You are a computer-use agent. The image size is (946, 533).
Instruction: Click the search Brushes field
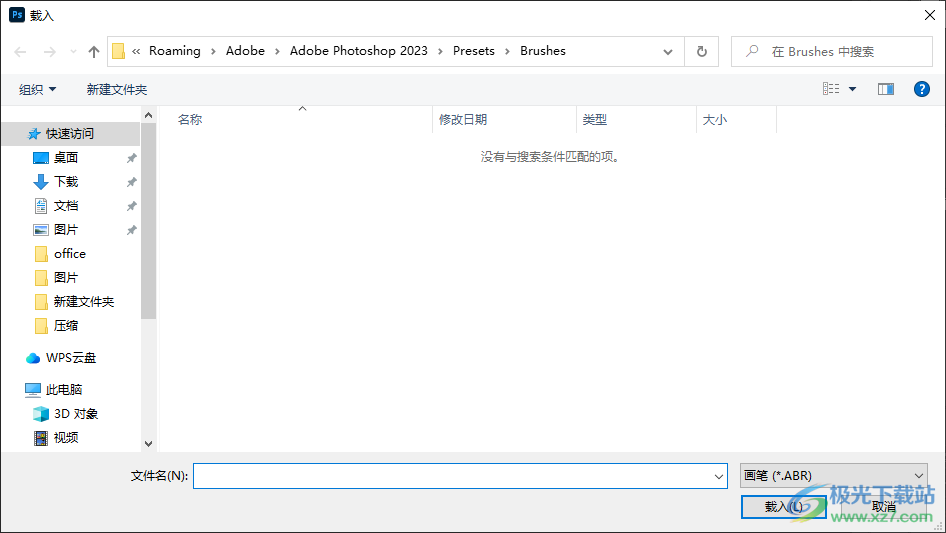click(x=832, y=52)
